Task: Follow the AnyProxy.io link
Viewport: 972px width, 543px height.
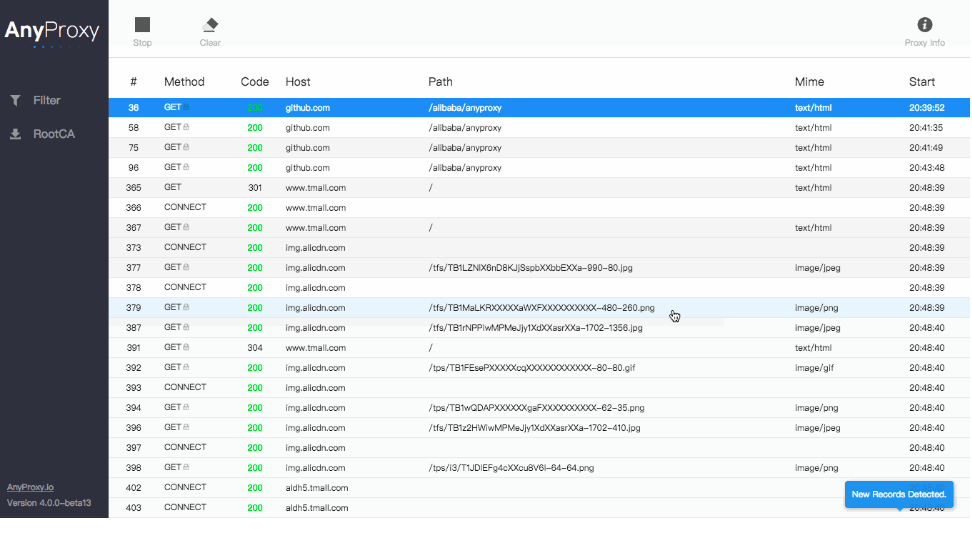Action: point(30,487)
